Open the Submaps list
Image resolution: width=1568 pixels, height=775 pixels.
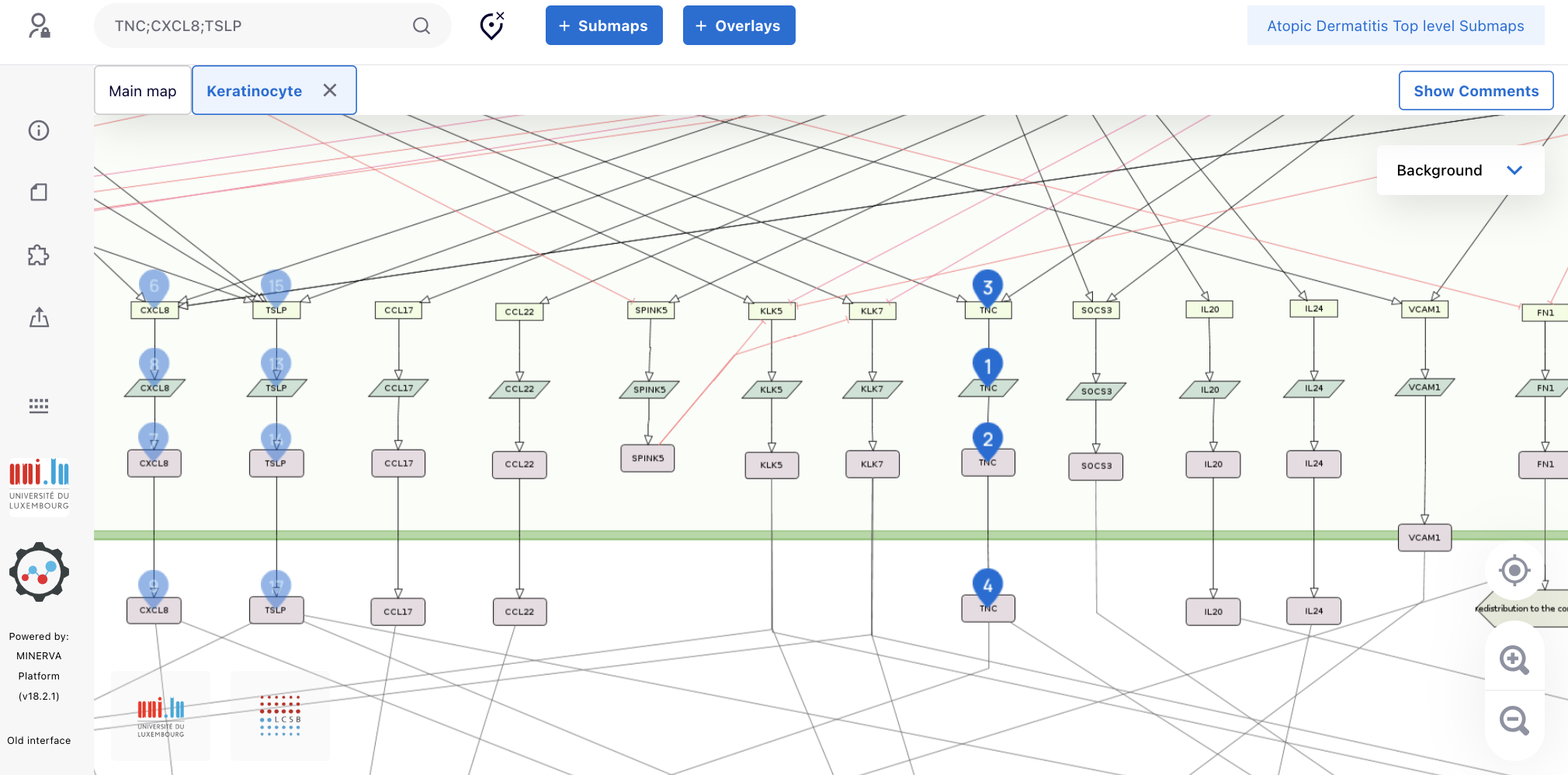[604, 26]
